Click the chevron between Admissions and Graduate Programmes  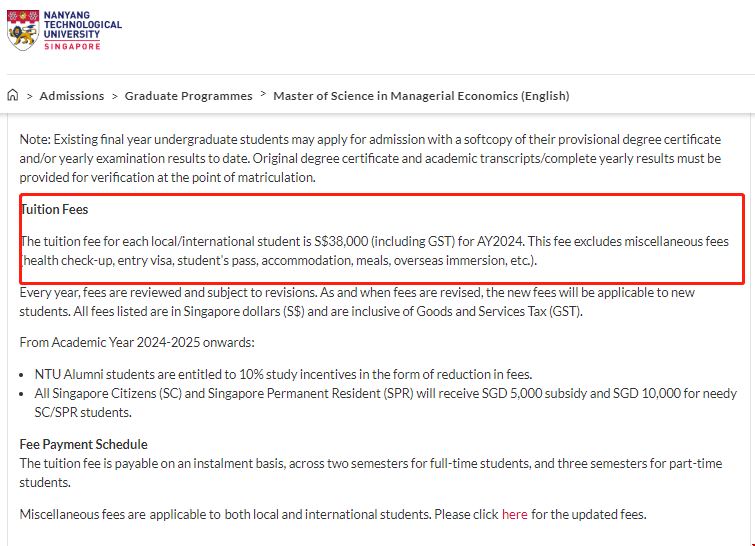coord(114,96)
